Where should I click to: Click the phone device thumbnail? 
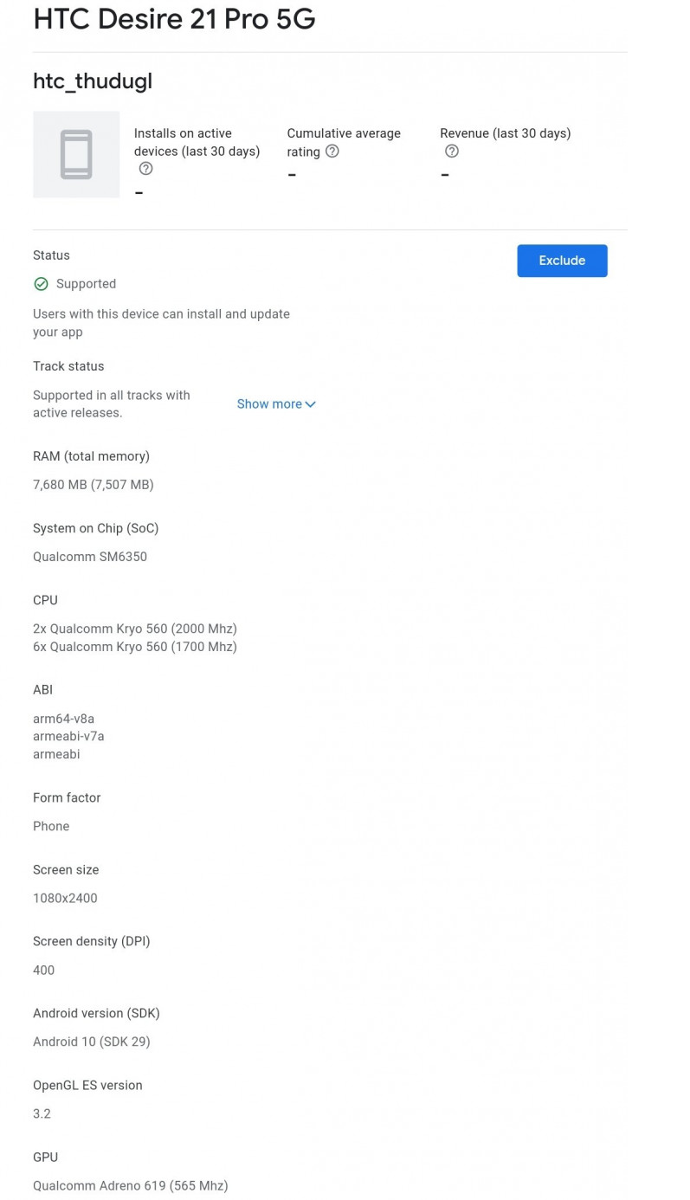[x=76, y=154]
